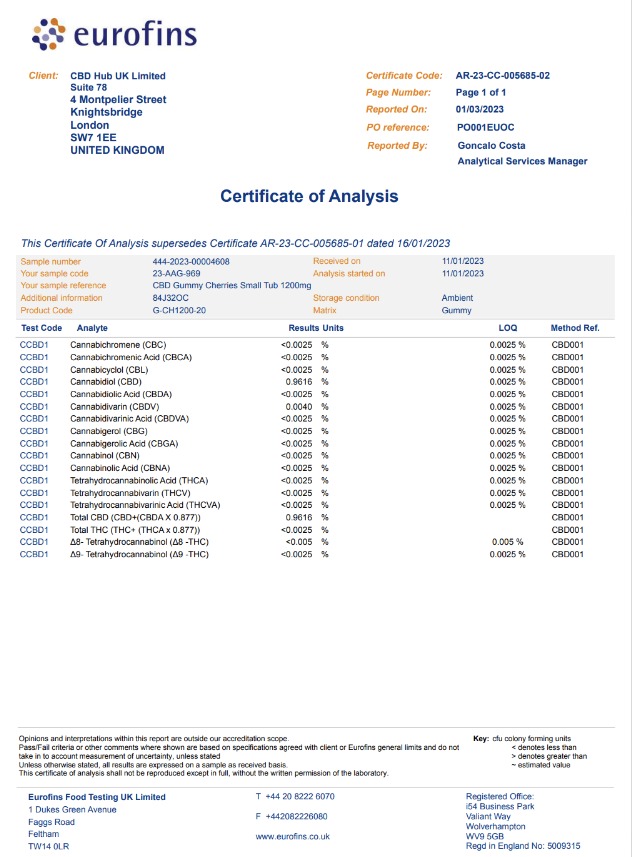Screen dimensions: 632x857
Task: Select certificate code AR-23-CC-005685-02
Action: [502, 75]
